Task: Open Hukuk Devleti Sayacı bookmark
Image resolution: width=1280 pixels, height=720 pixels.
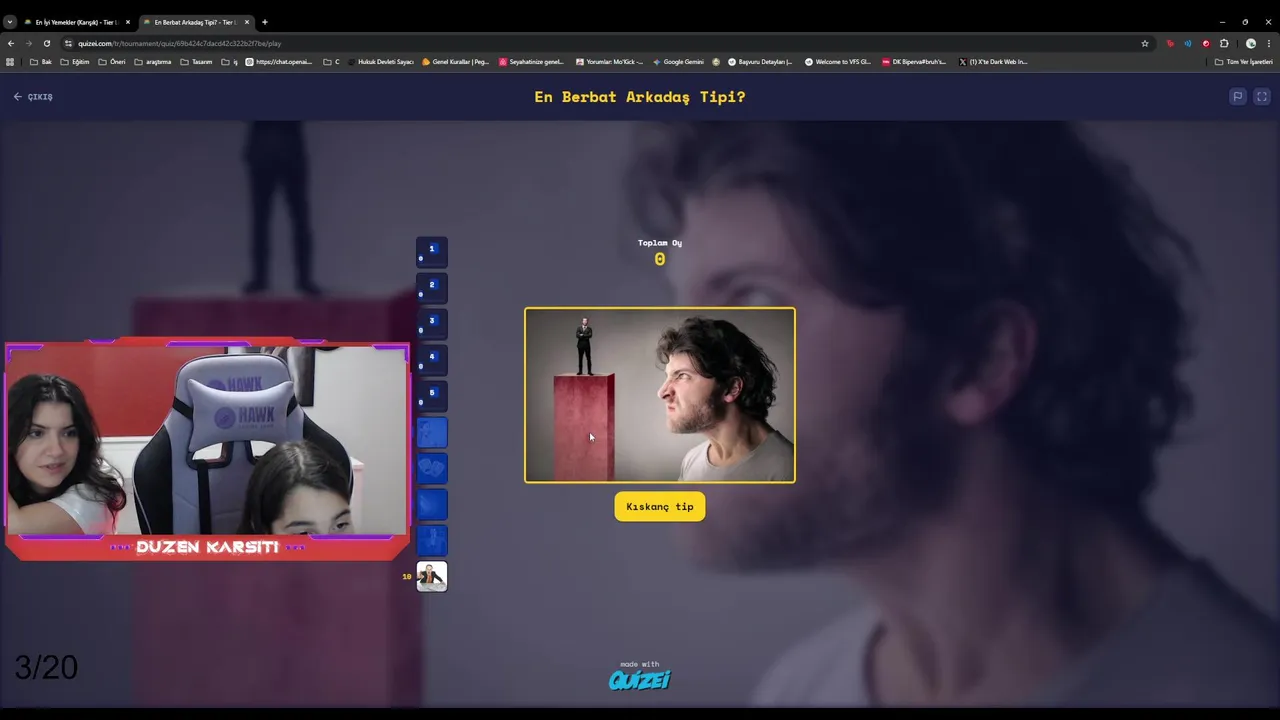Action: tap(381, 62)
